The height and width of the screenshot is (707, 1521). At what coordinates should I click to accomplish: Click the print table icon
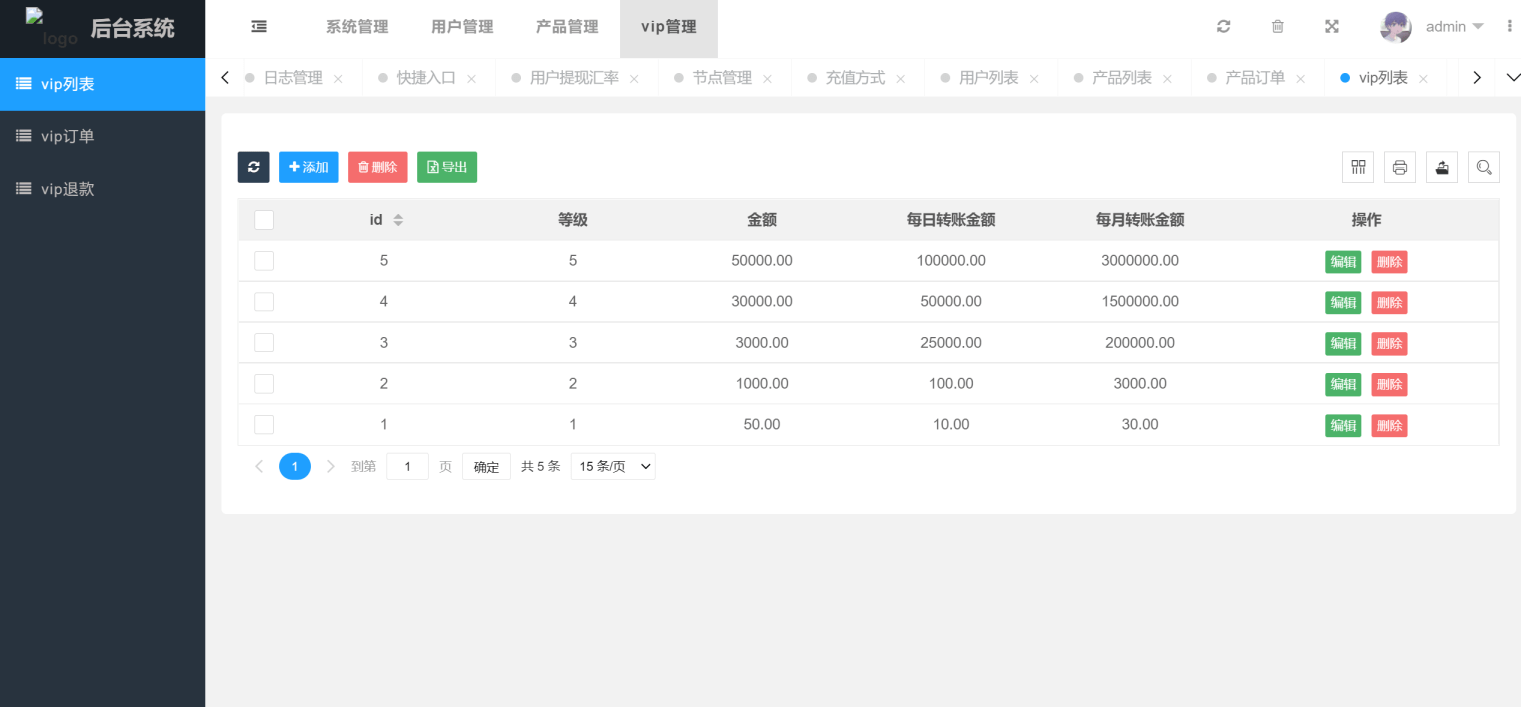[1400, 167]
